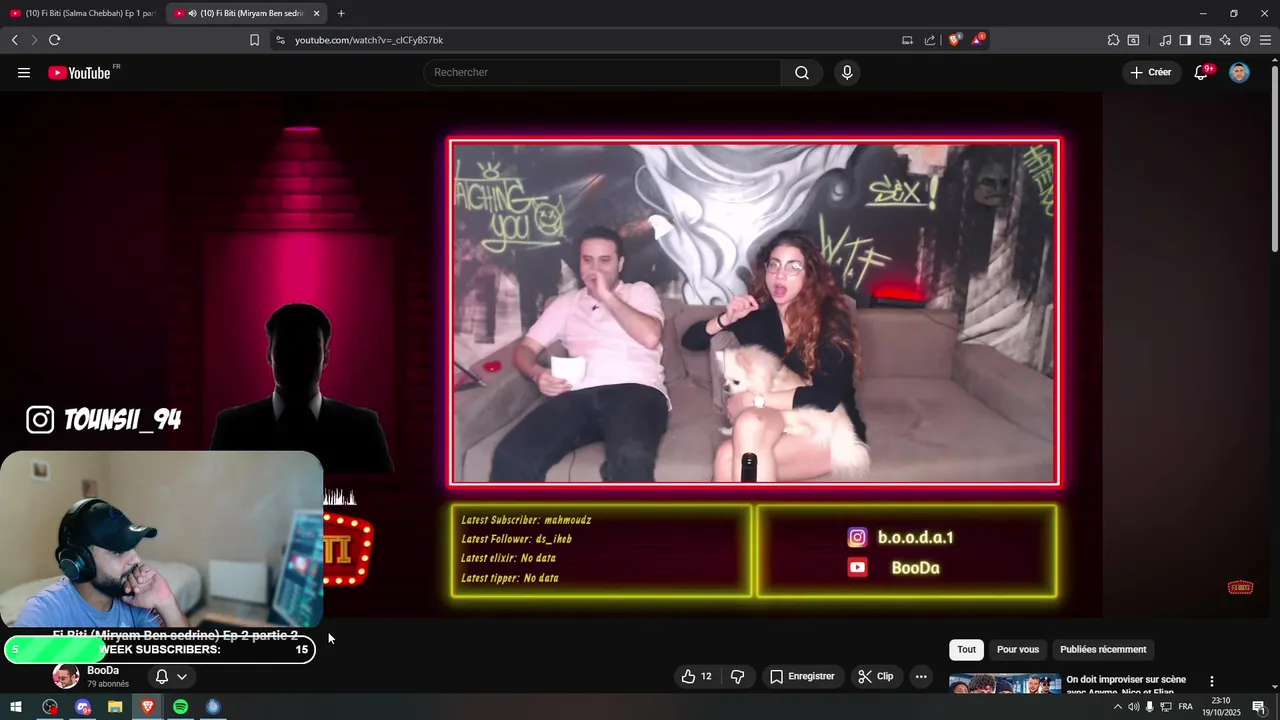Image resolution: width=1280 pixels, height=720 pixels.
Task: Open Discord from the taskbar
Action: click(x=82, y=707)
